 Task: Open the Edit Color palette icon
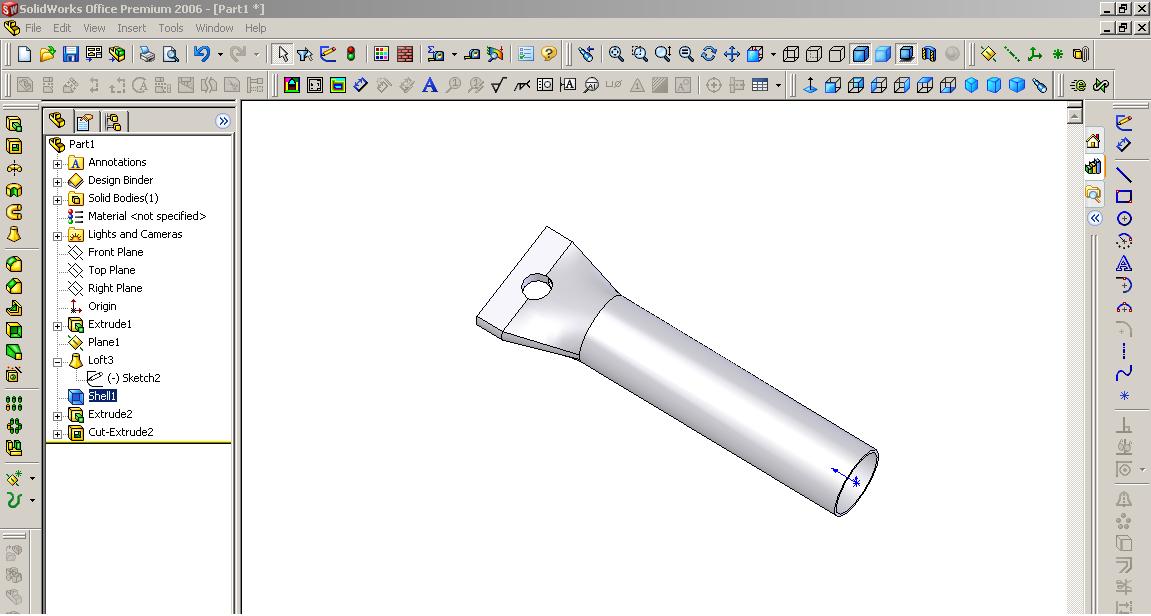pos(381,54)
